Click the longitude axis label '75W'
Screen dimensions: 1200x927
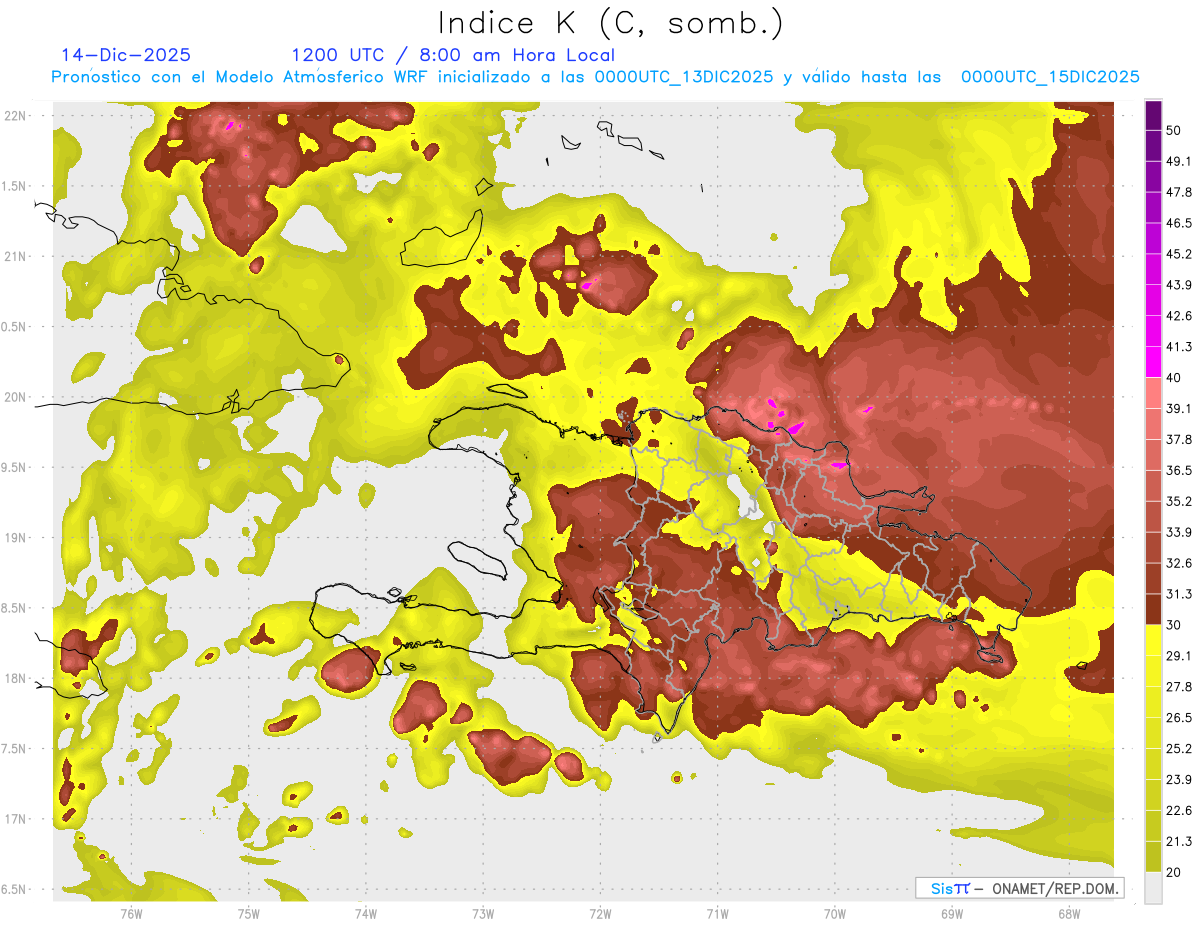[248, 913]
